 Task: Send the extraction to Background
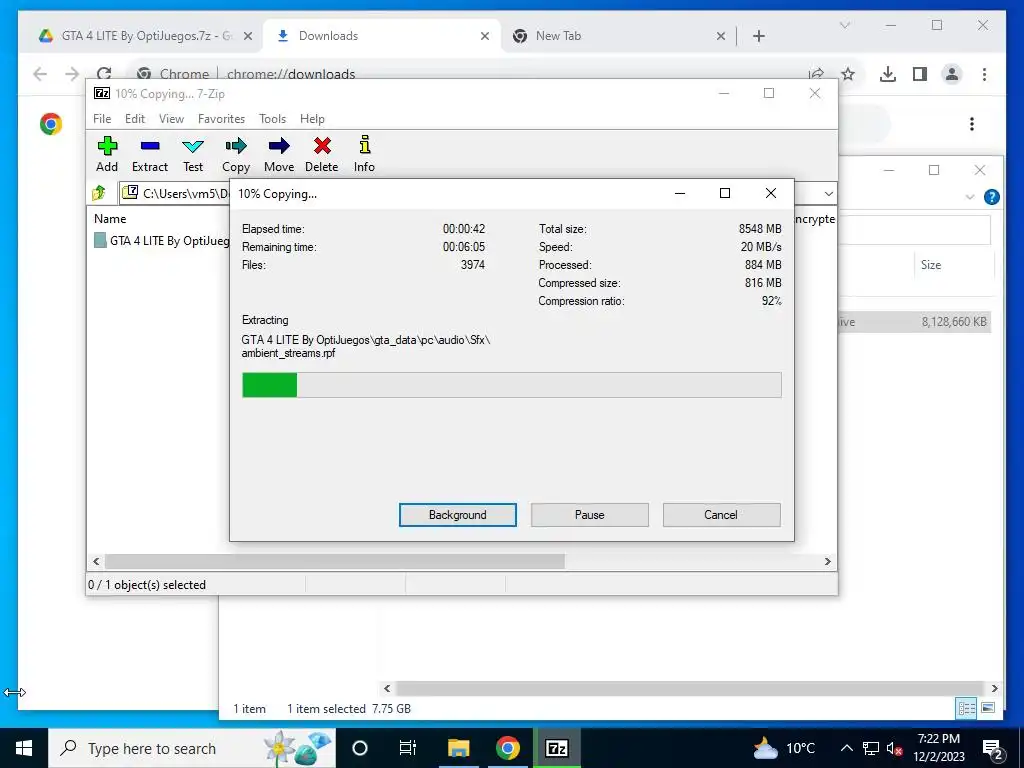(458, 515)
